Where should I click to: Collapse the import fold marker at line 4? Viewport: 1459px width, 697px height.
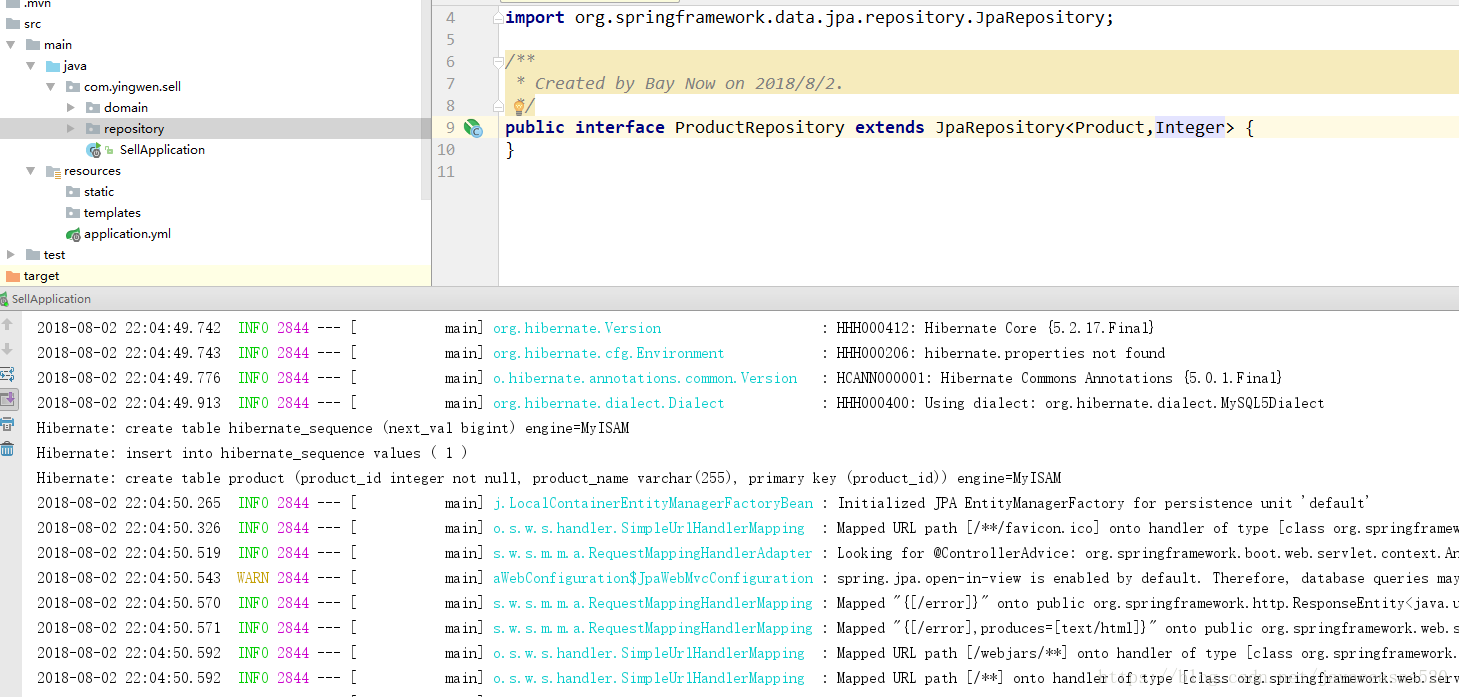click(499, 18)
